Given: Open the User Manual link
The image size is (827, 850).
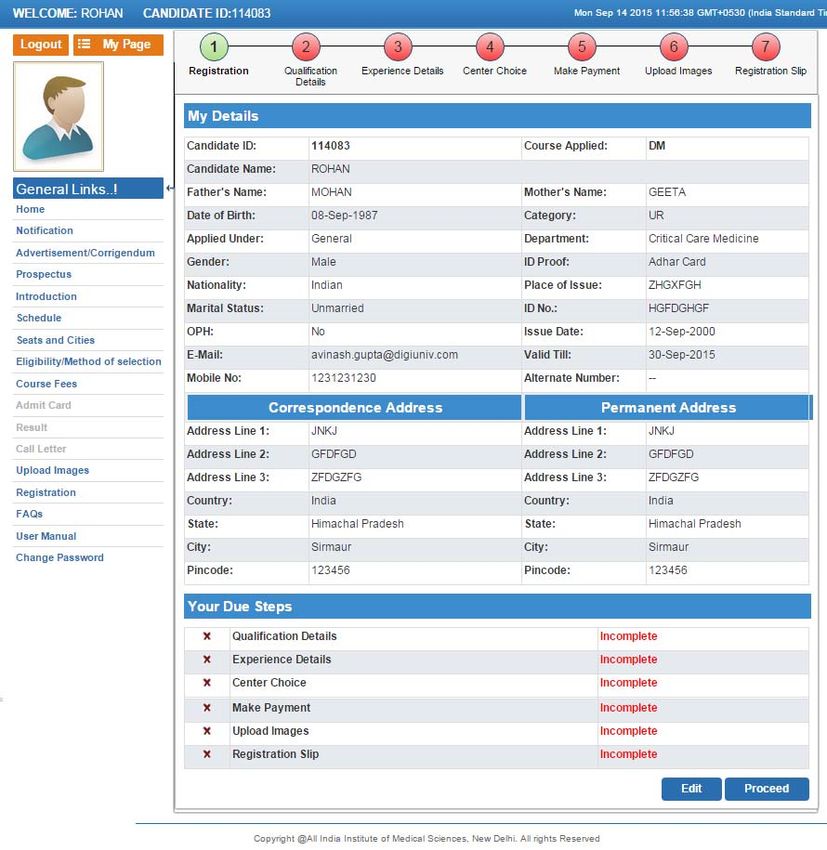Looking at the screenshot, I should [x=46, y=536].
